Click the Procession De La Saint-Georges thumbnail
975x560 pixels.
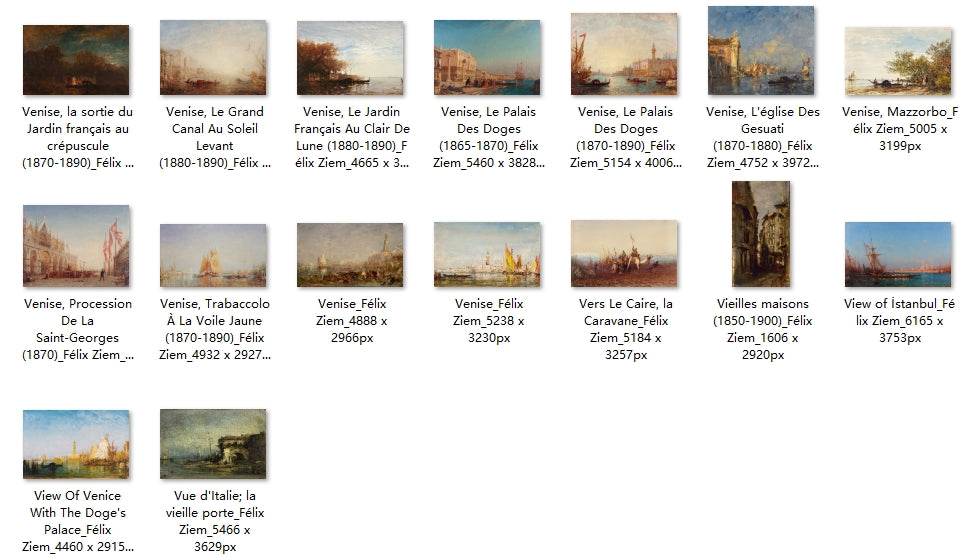point(76,246)
